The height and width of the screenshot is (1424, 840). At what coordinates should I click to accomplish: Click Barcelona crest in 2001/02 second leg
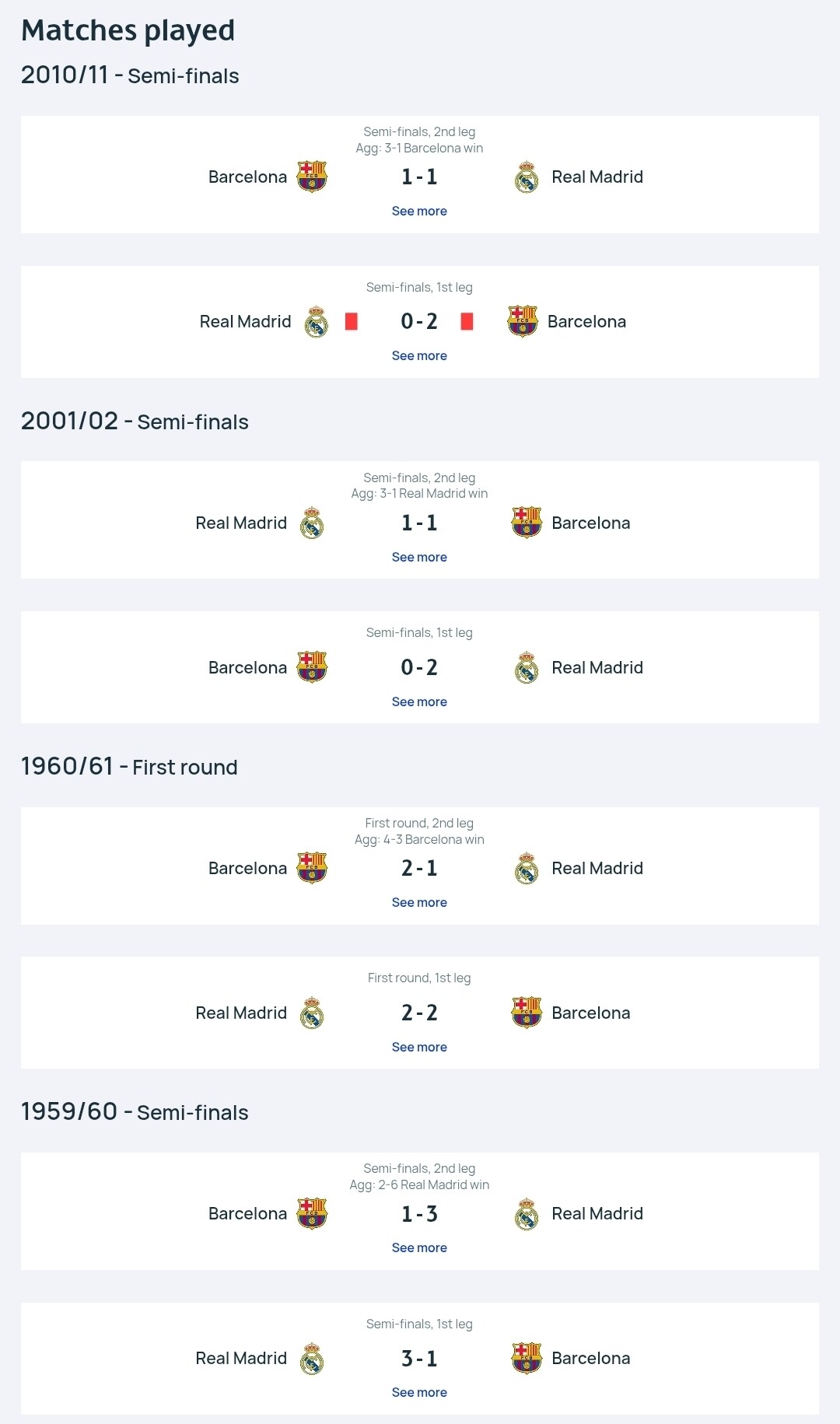[x=527, y=523]
